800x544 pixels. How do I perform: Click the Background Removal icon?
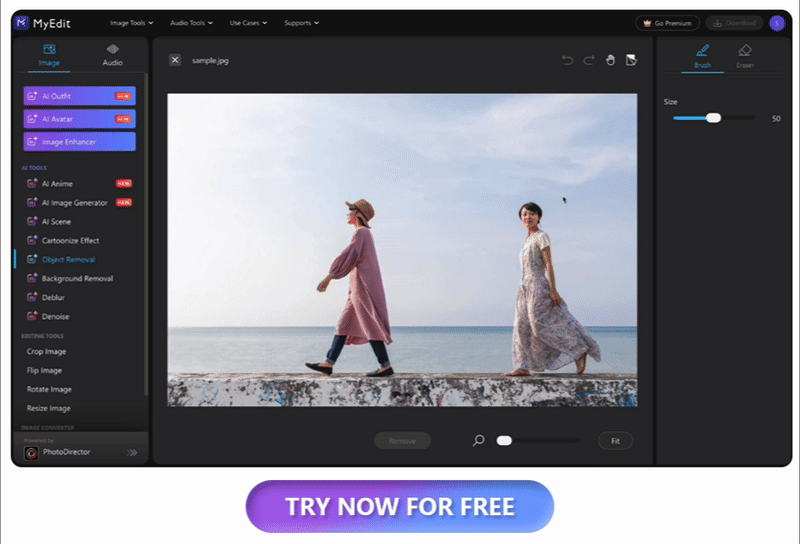[32, 278]
